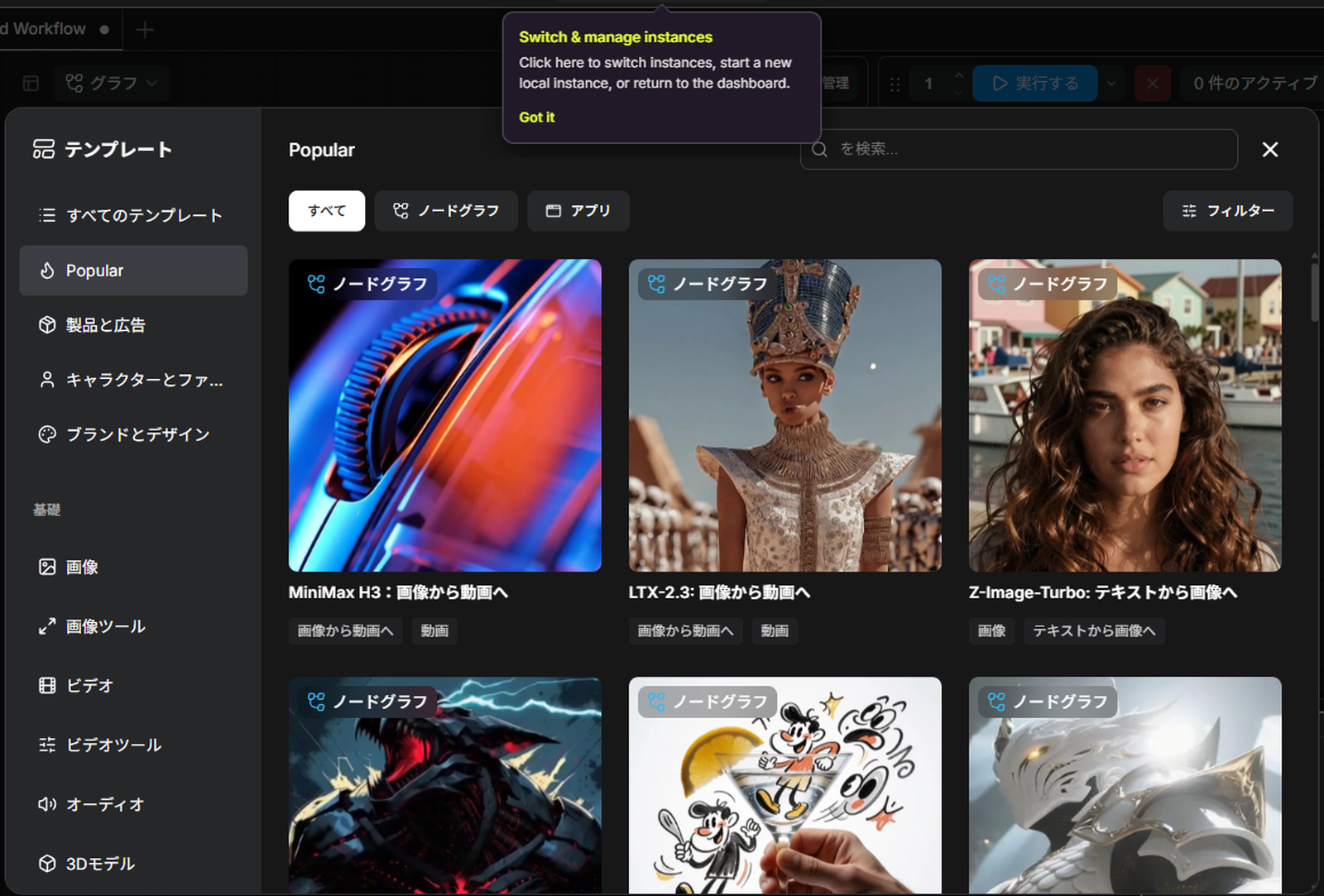Open MiniMax H3 画像から動画へ template thumbnail
The width and height of the screenshot is (1324, 896).
pos(445,415)
